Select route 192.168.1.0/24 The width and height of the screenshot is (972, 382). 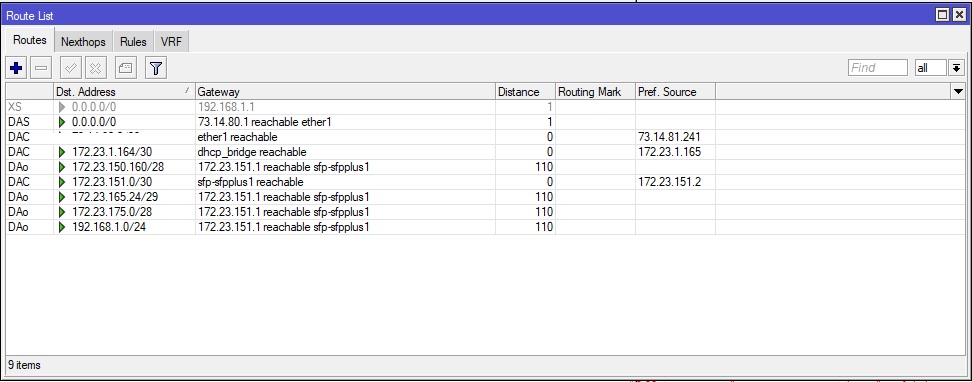pyautogui.click(x=485, y=227)
